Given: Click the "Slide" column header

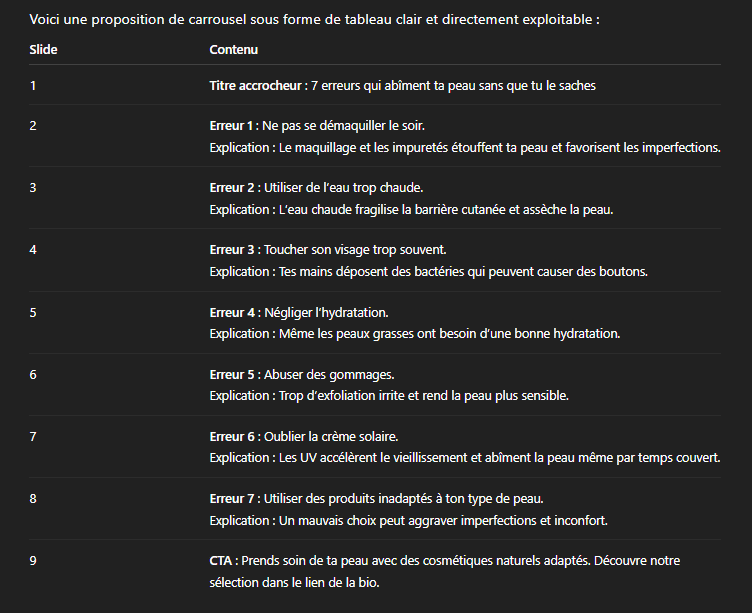Looking at the screenshot, I should 43,50.
